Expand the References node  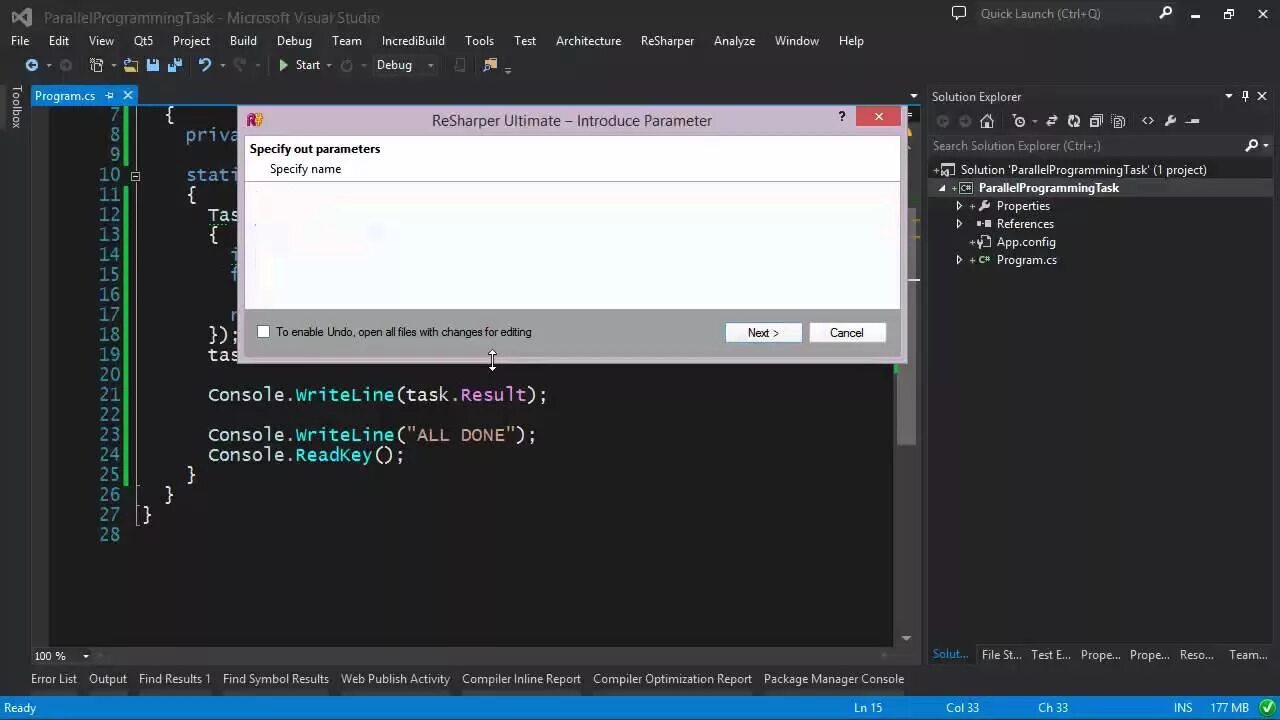(x=959, y=224)
